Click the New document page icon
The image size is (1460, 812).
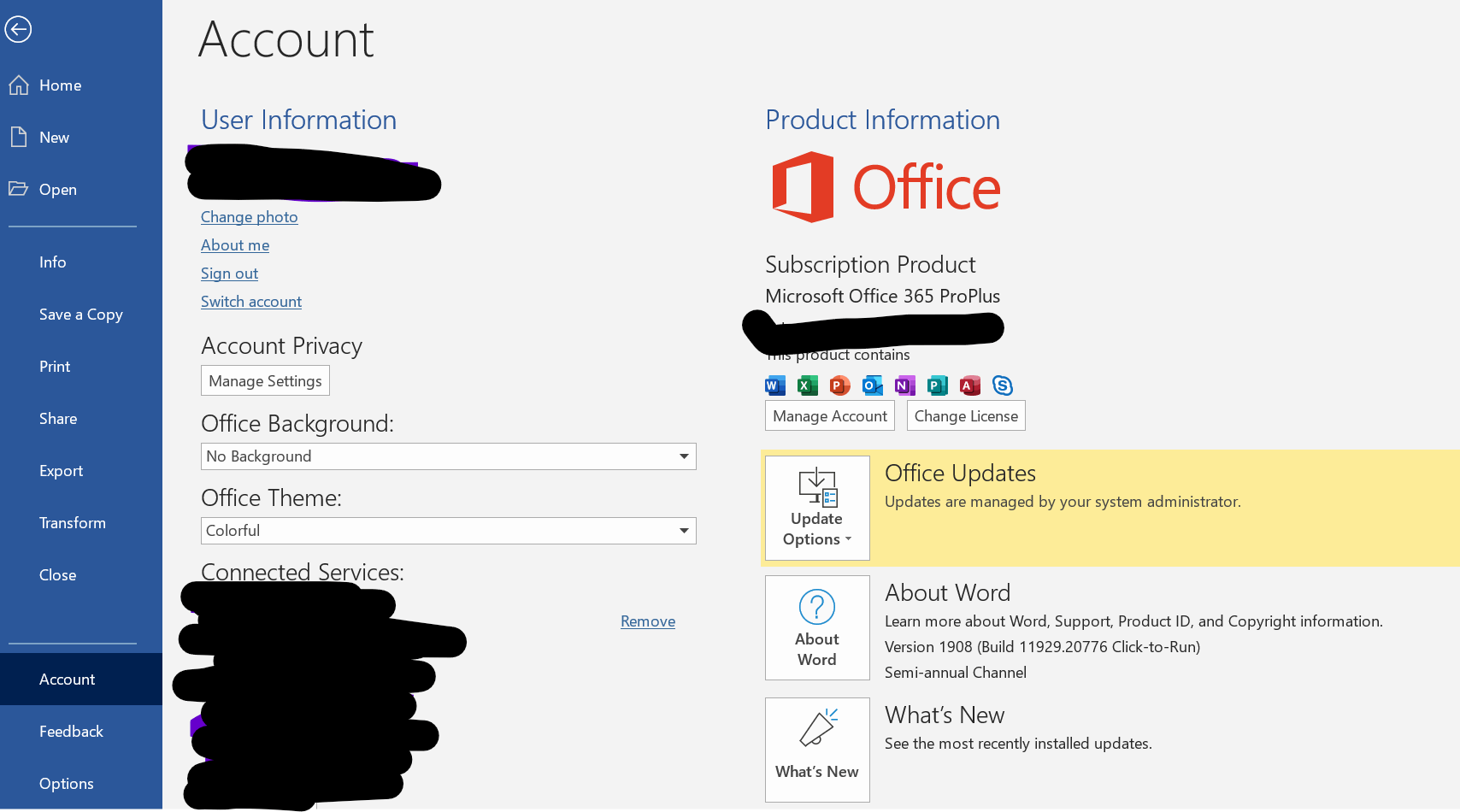pos(19,137)
